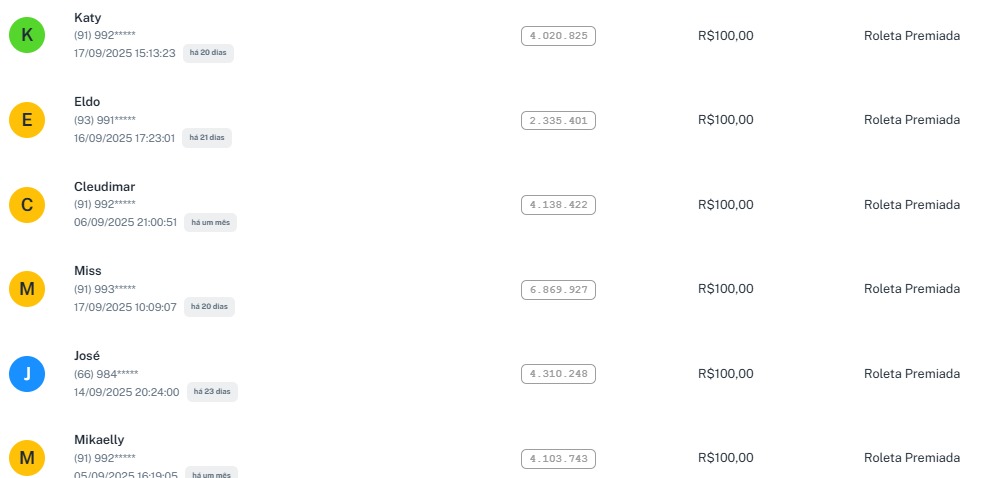982x478 pixels.
Task: Click ticket number 2.335.401
Action: tap(558, 121)
